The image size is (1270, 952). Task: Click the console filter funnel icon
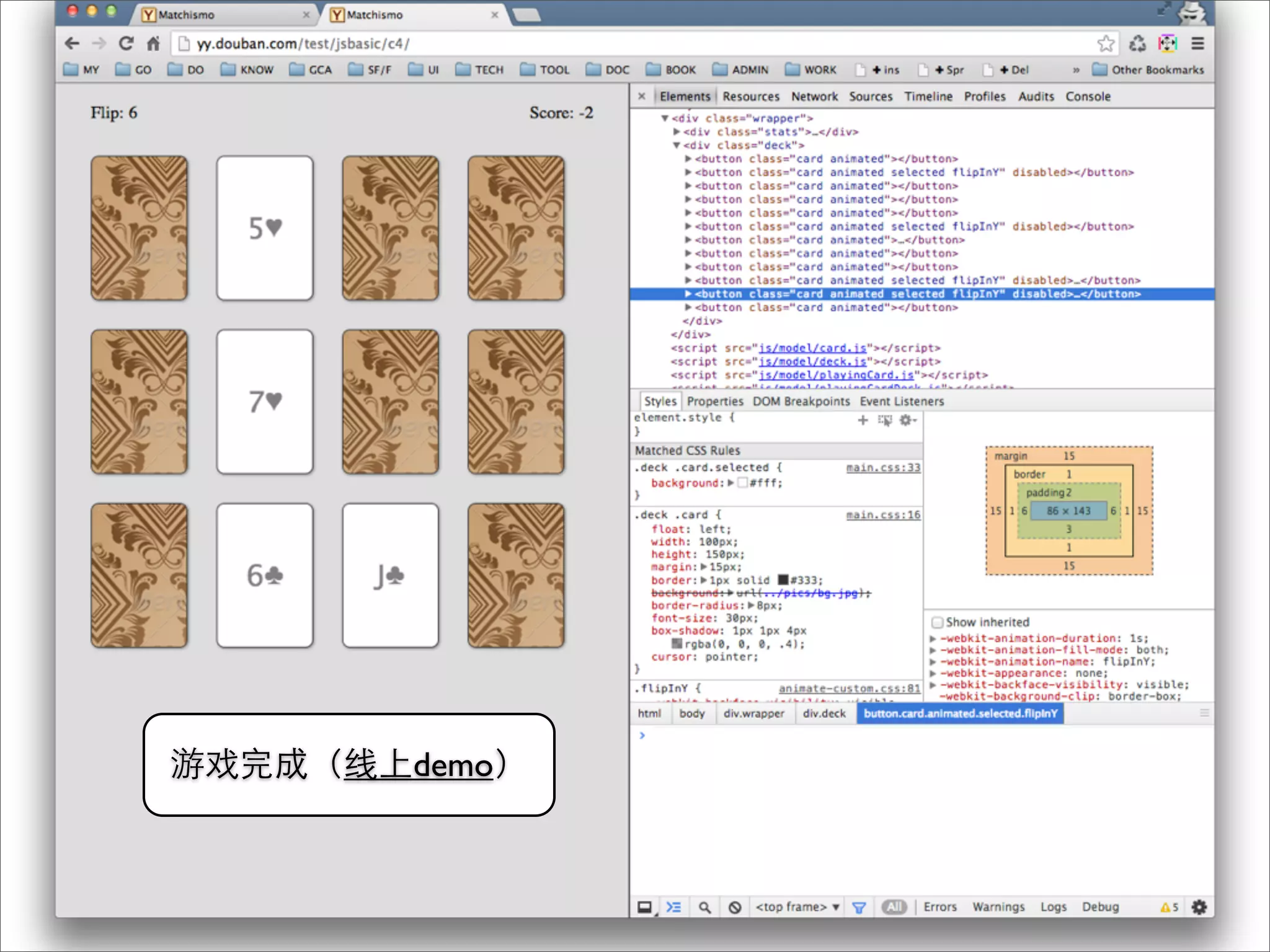pyautogui.click(x=859, y=907)
